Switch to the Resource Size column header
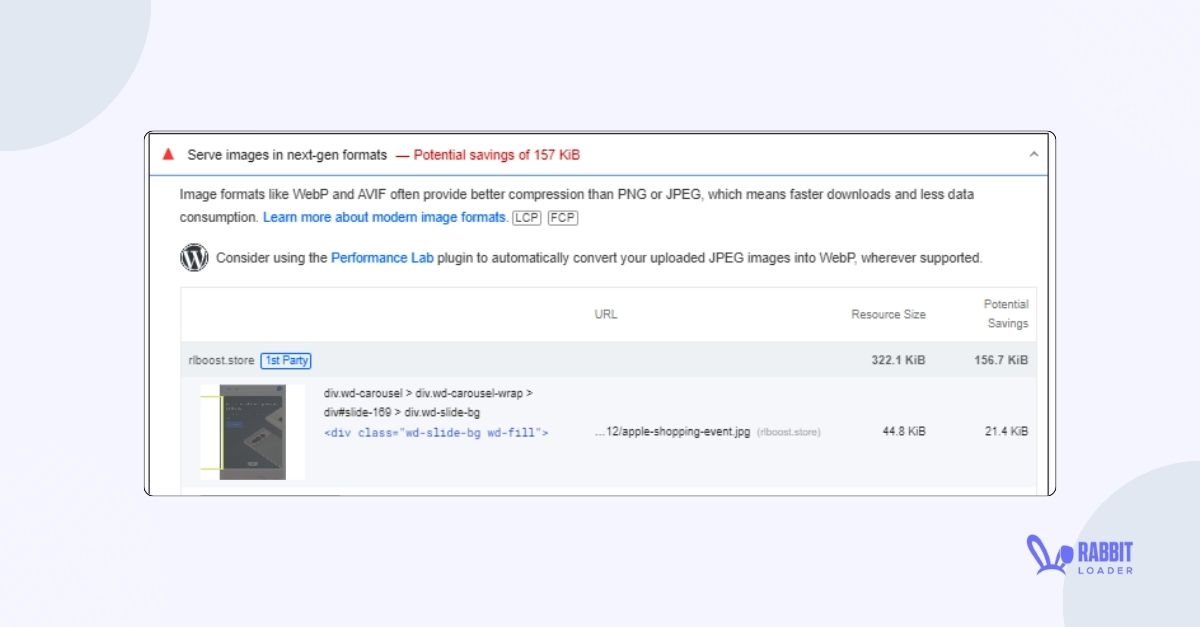 (888, 314)
